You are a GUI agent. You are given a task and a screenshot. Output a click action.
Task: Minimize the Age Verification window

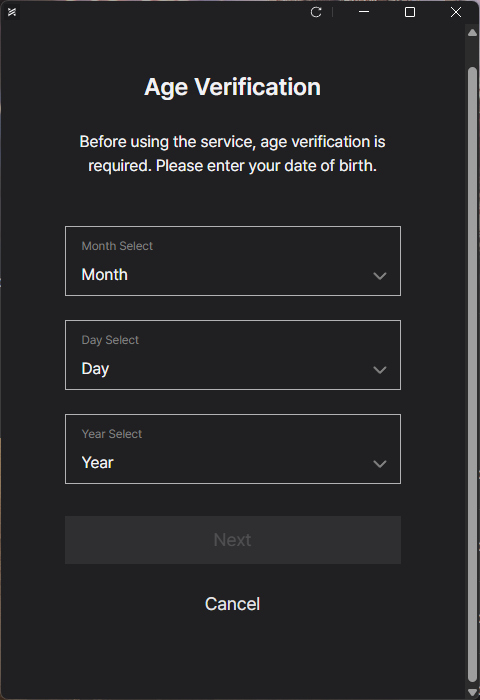(364, 12)
